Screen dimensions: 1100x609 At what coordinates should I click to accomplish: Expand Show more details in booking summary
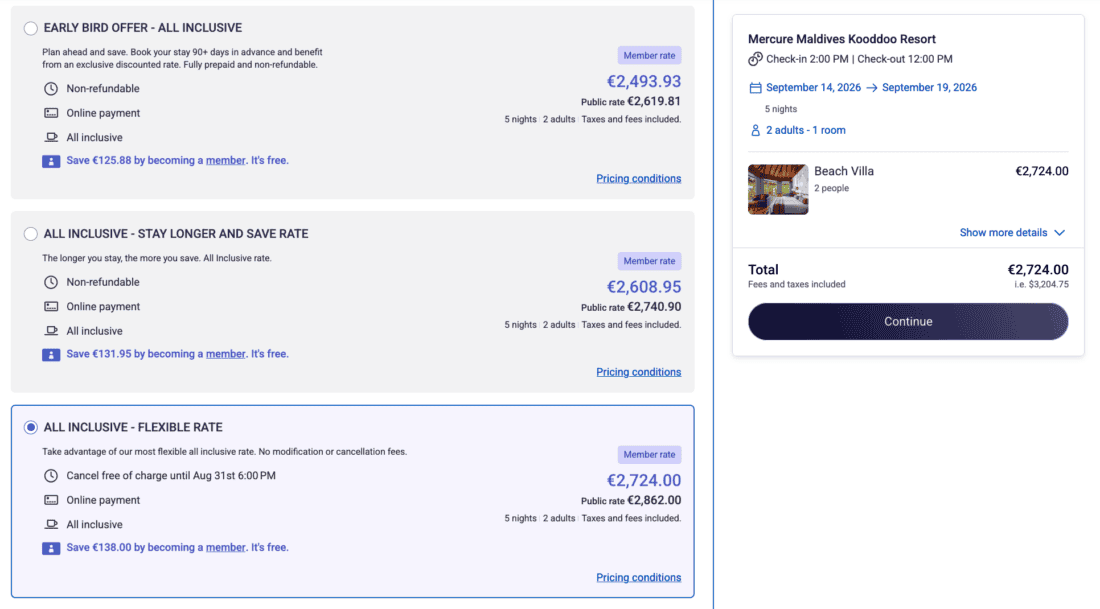coord(1012,233)
